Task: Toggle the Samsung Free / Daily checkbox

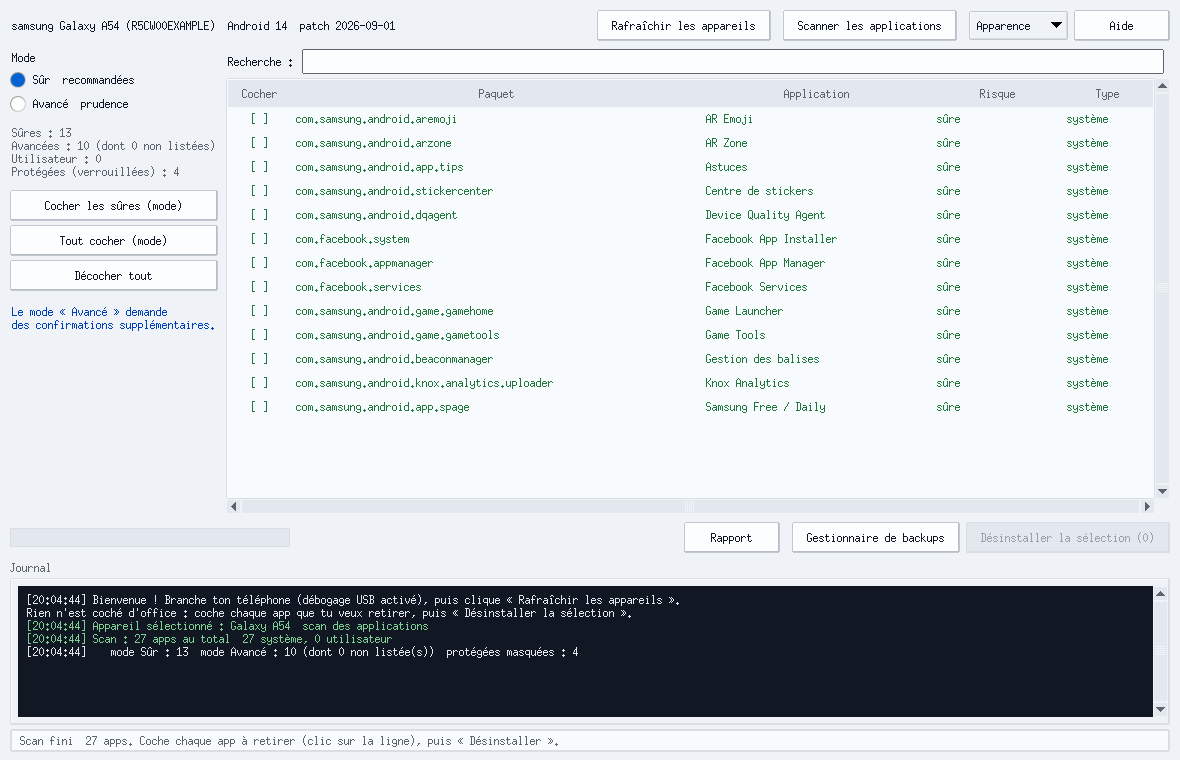Action: tap(259, 407)
